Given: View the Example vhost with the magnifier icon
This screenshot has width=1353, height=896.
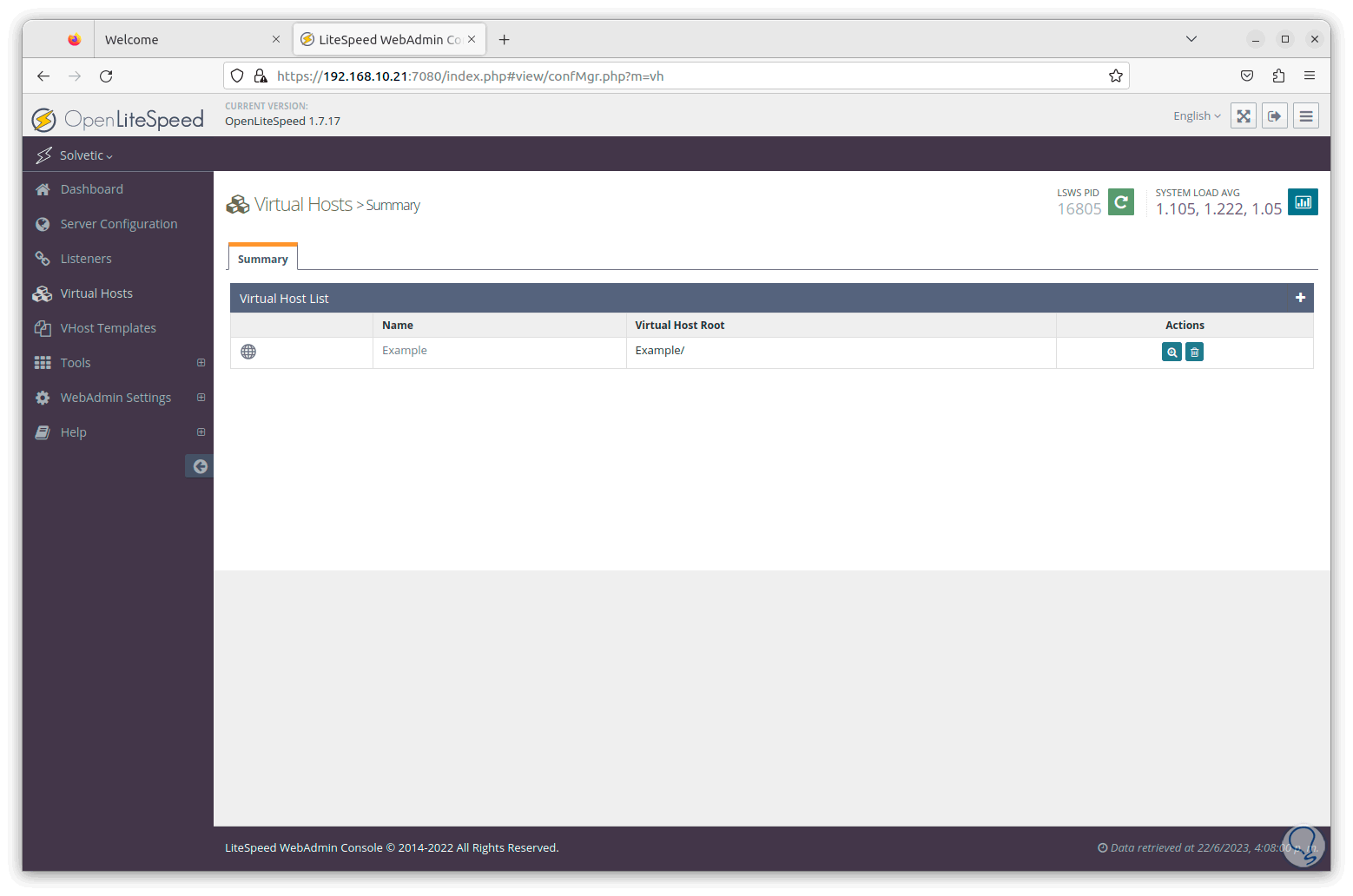Looking at the screenshot, I should pos(1171,352).
